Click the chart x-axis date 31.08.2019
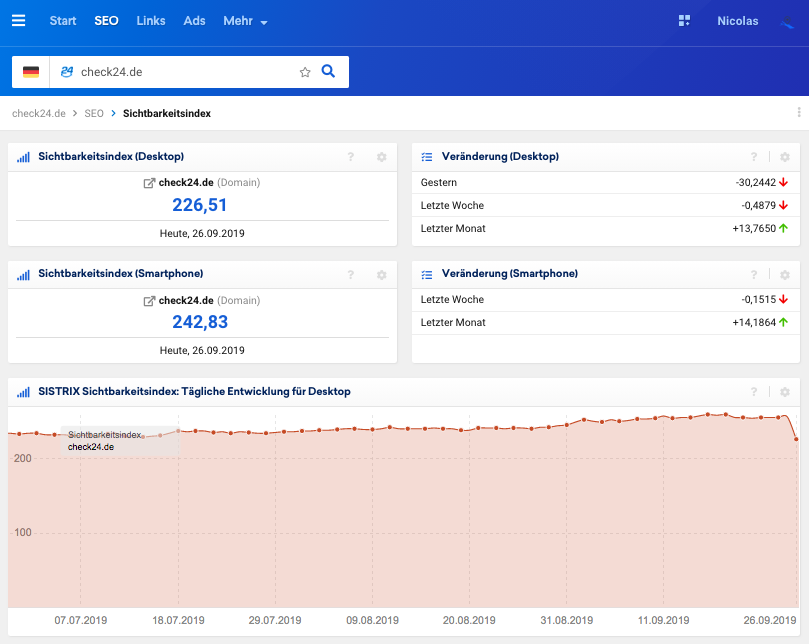This screenshot has height=644, width=809. [567, 620]
